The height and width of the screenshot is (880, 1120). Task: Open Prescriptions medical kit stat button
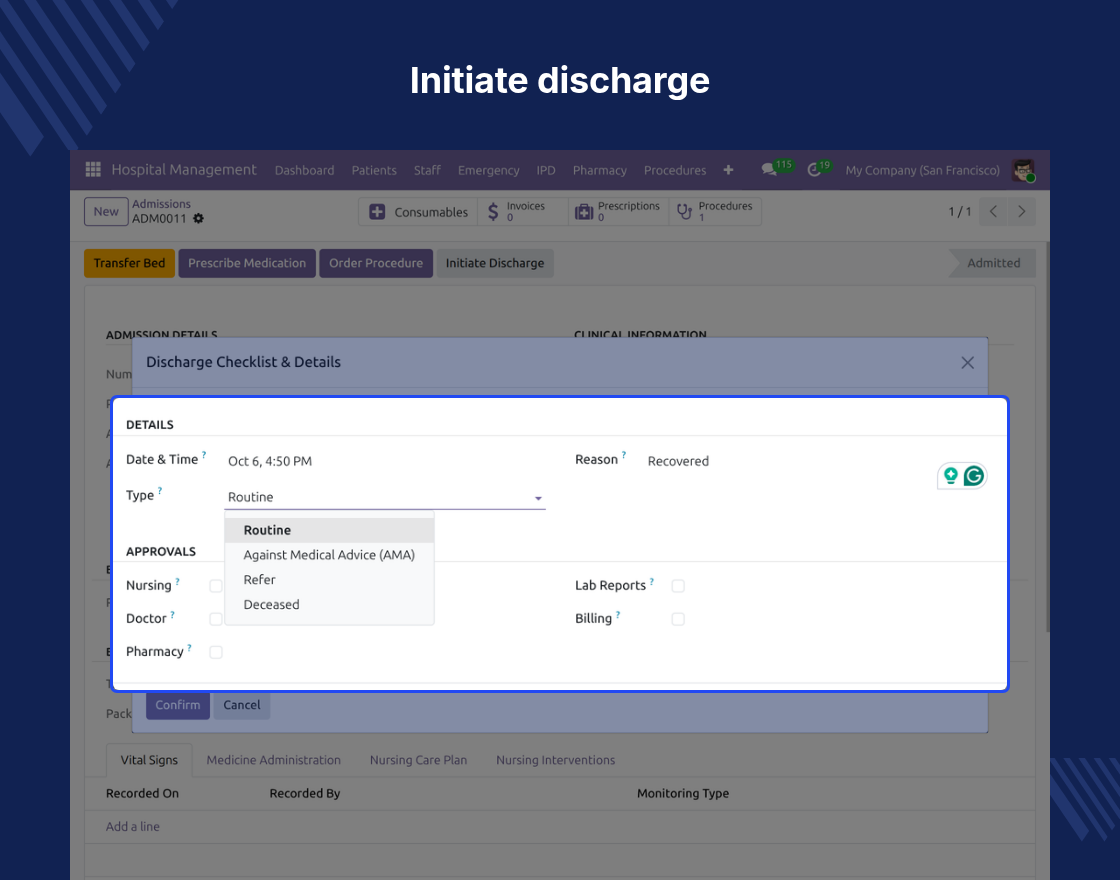[x=618, y=212]
